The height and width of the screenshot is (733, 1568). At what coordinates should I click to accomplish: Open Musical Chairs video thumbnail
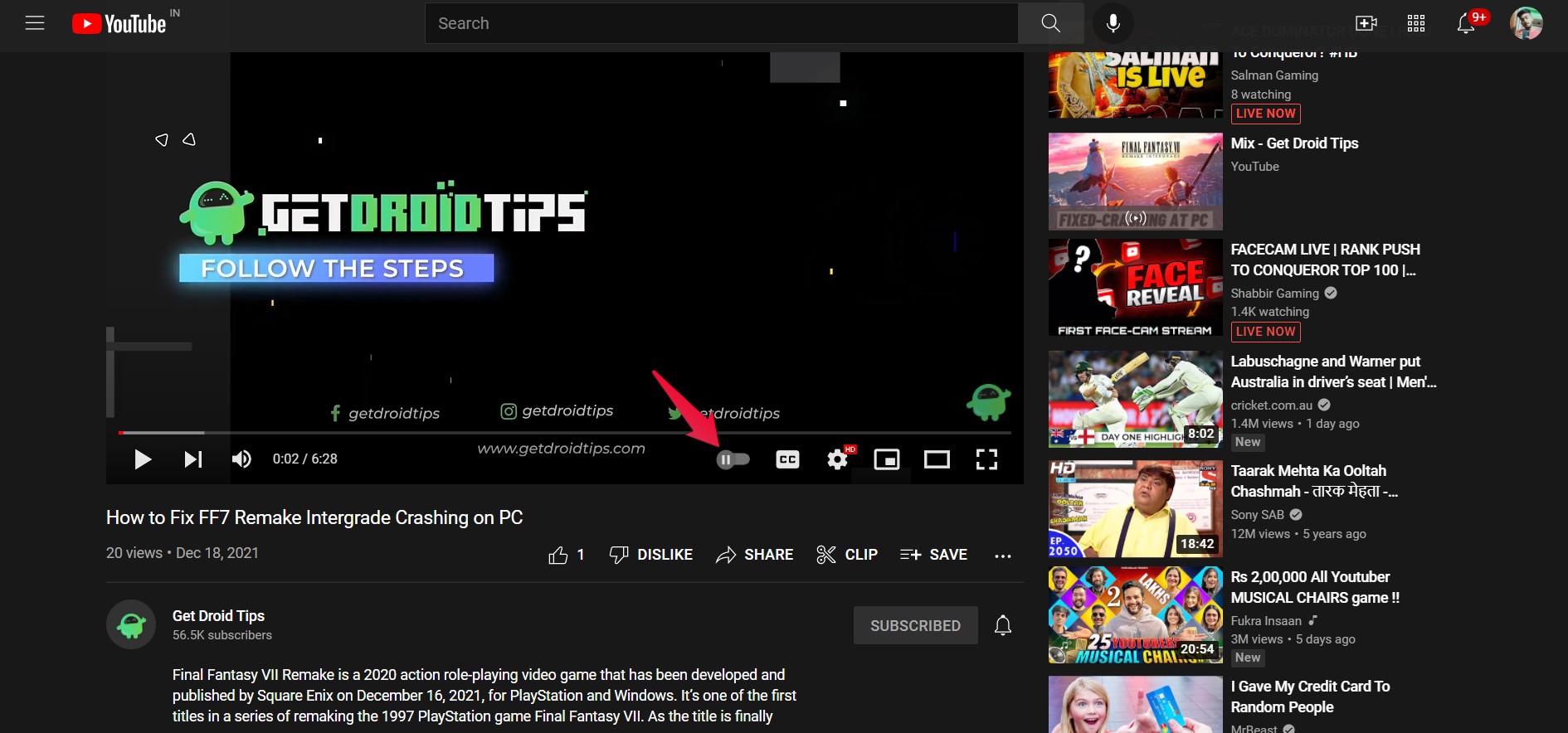1136,615
